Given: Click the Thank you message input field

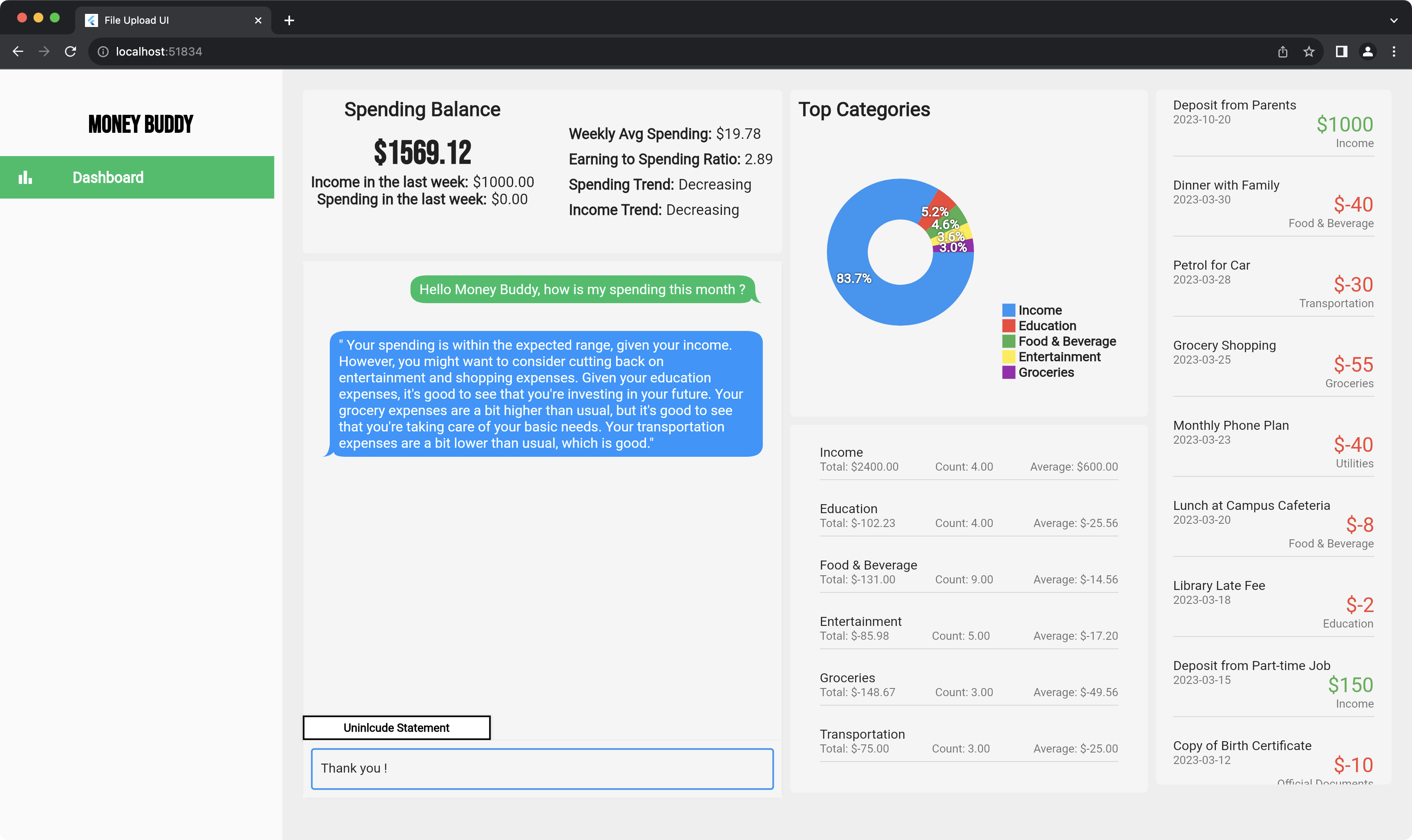Looking at the screenshot, I should coord(542,769).
